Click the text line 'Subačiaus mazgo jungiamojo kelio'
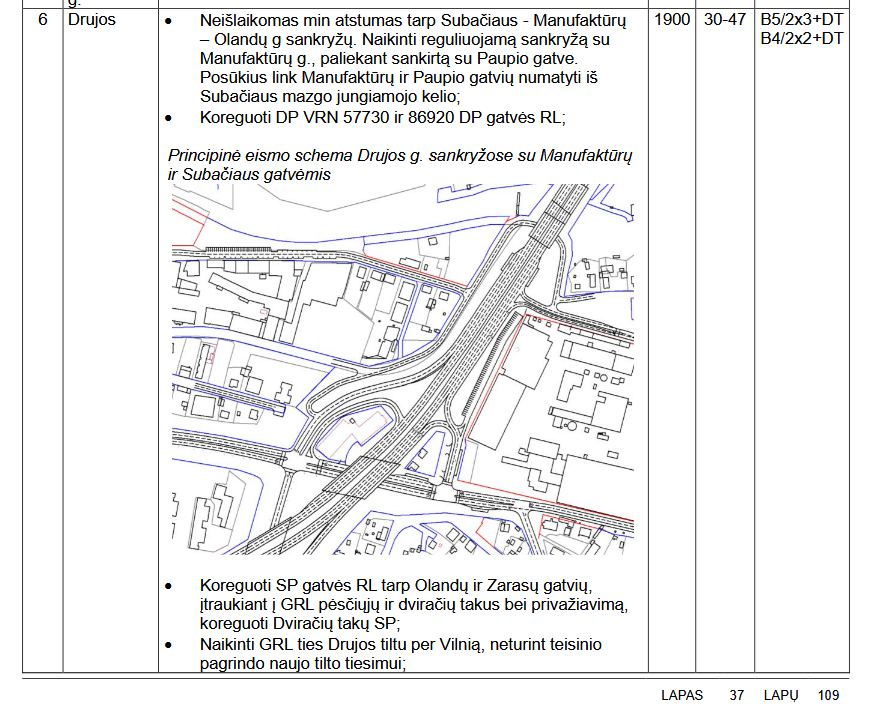891x726 pixels. pos(329,97)
